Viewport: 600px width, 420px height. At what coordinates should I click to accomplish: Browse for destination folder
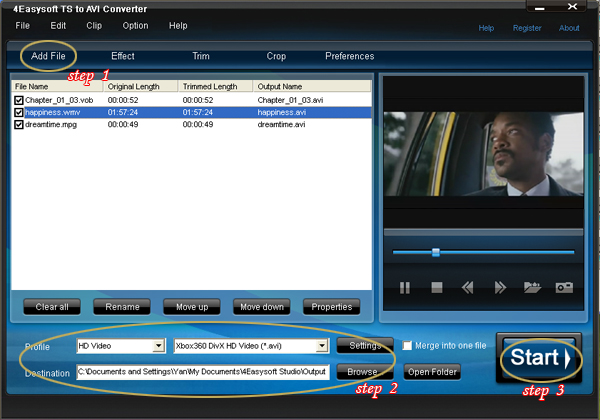pyautogui.click(x=365, y=372)
